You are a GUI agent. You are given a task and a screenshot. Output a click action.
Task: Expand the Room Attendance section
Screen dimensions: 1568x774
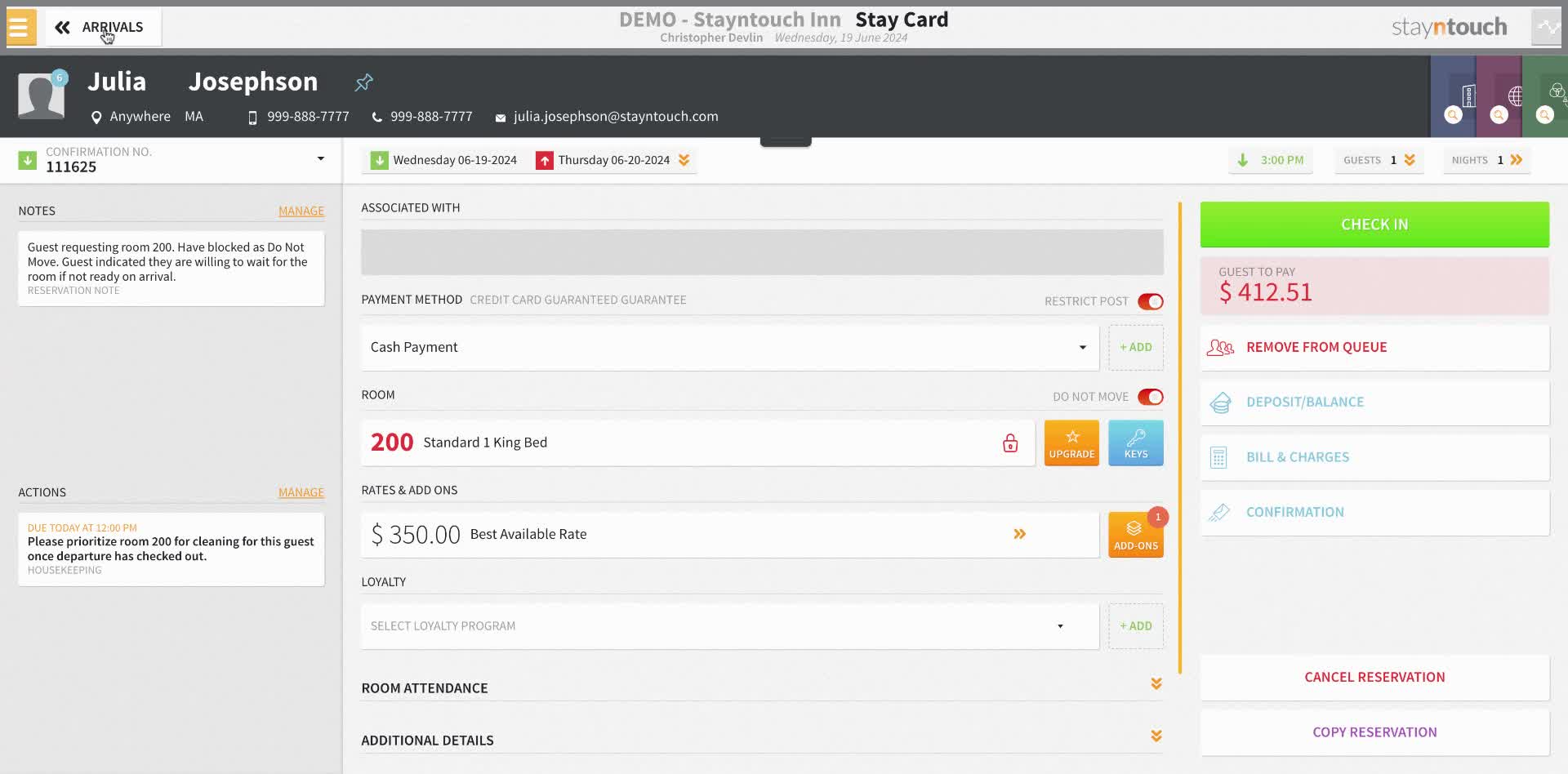click(1156, 684)
